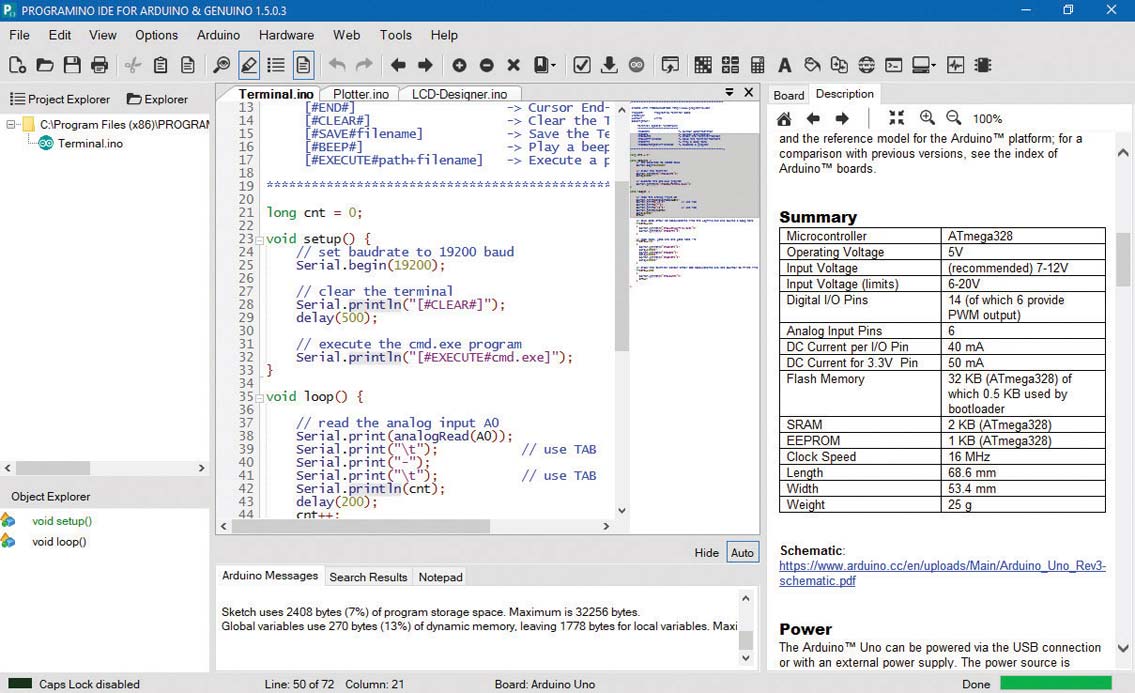Image resolution: width=1135 pixels, height=693 pixels.
Task: Switch to the Plotter.ino tab
Action: [x=360, y=94]
